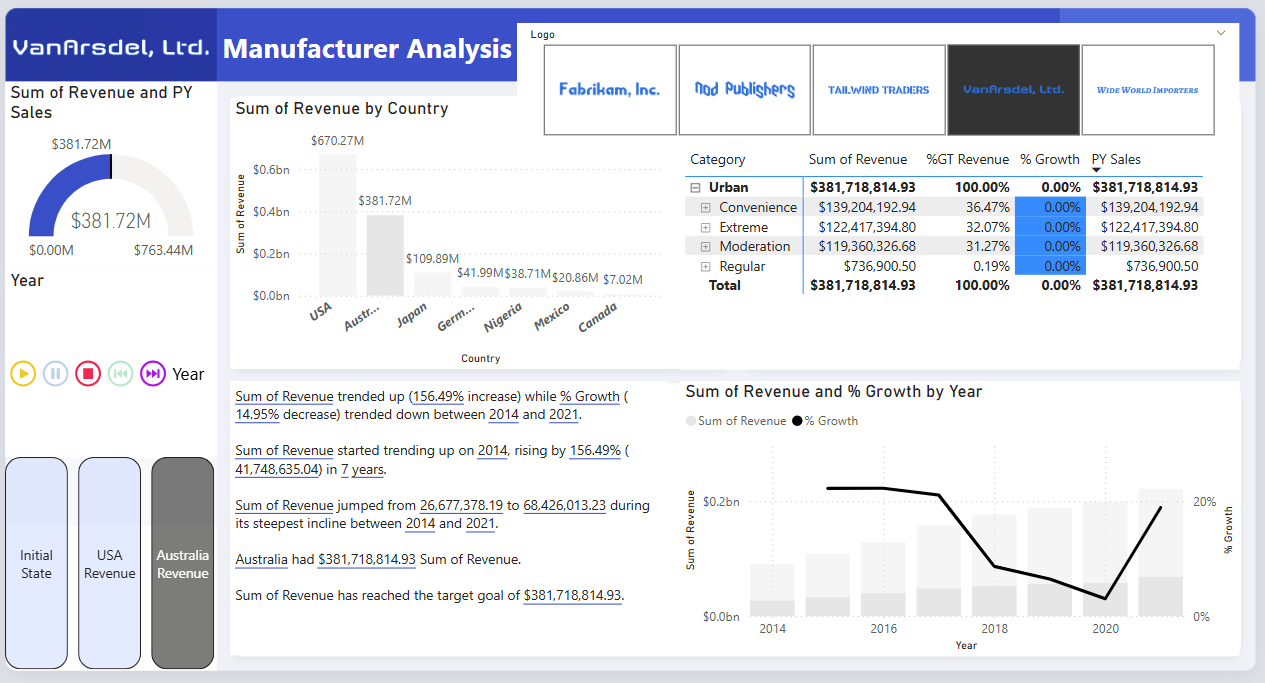
Task: Click the Japan bar in country chart
Action: pyautogui.click(x=432, y=284)
